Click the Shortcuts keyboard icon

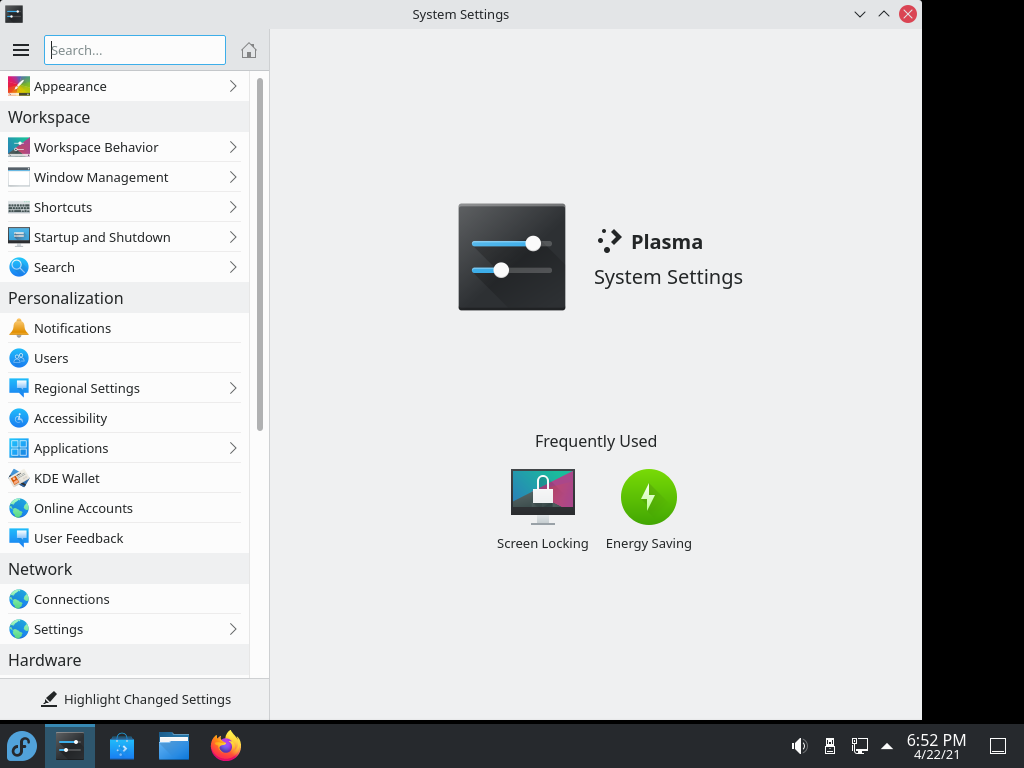click(x=19, y=207)
